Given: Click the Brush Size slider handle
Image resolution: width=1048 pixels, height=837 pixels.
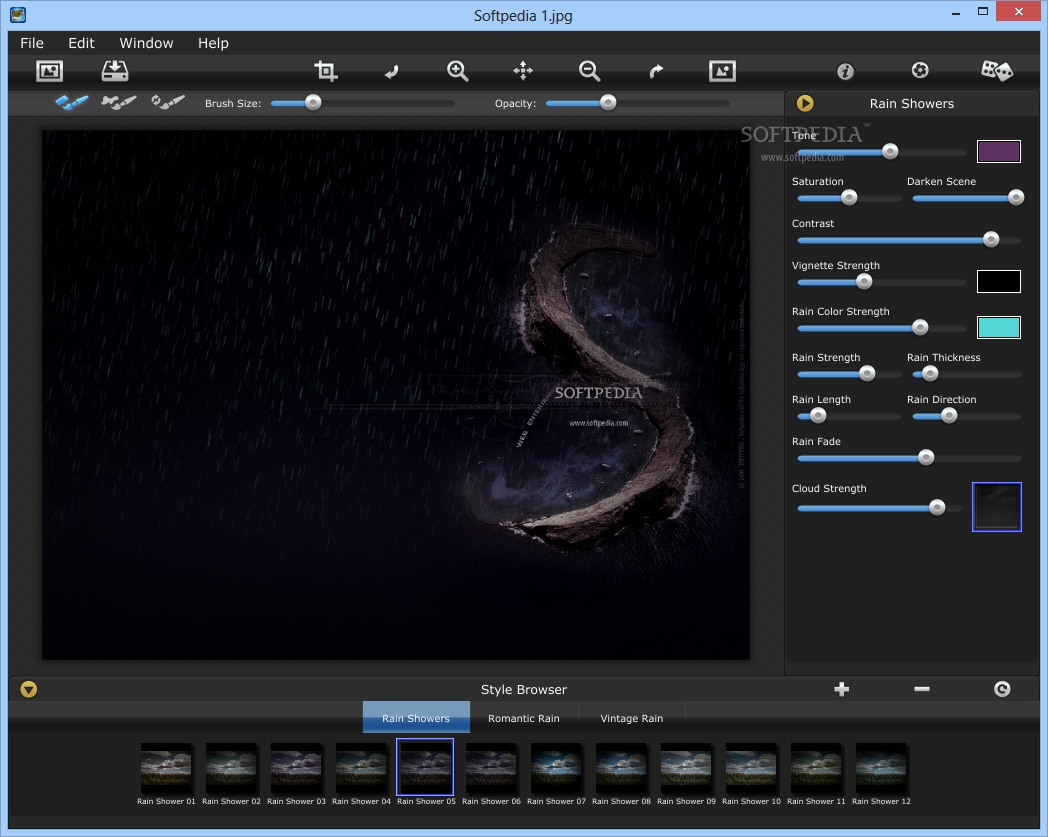Looking at the screenshot, I should tap(313, 102).
